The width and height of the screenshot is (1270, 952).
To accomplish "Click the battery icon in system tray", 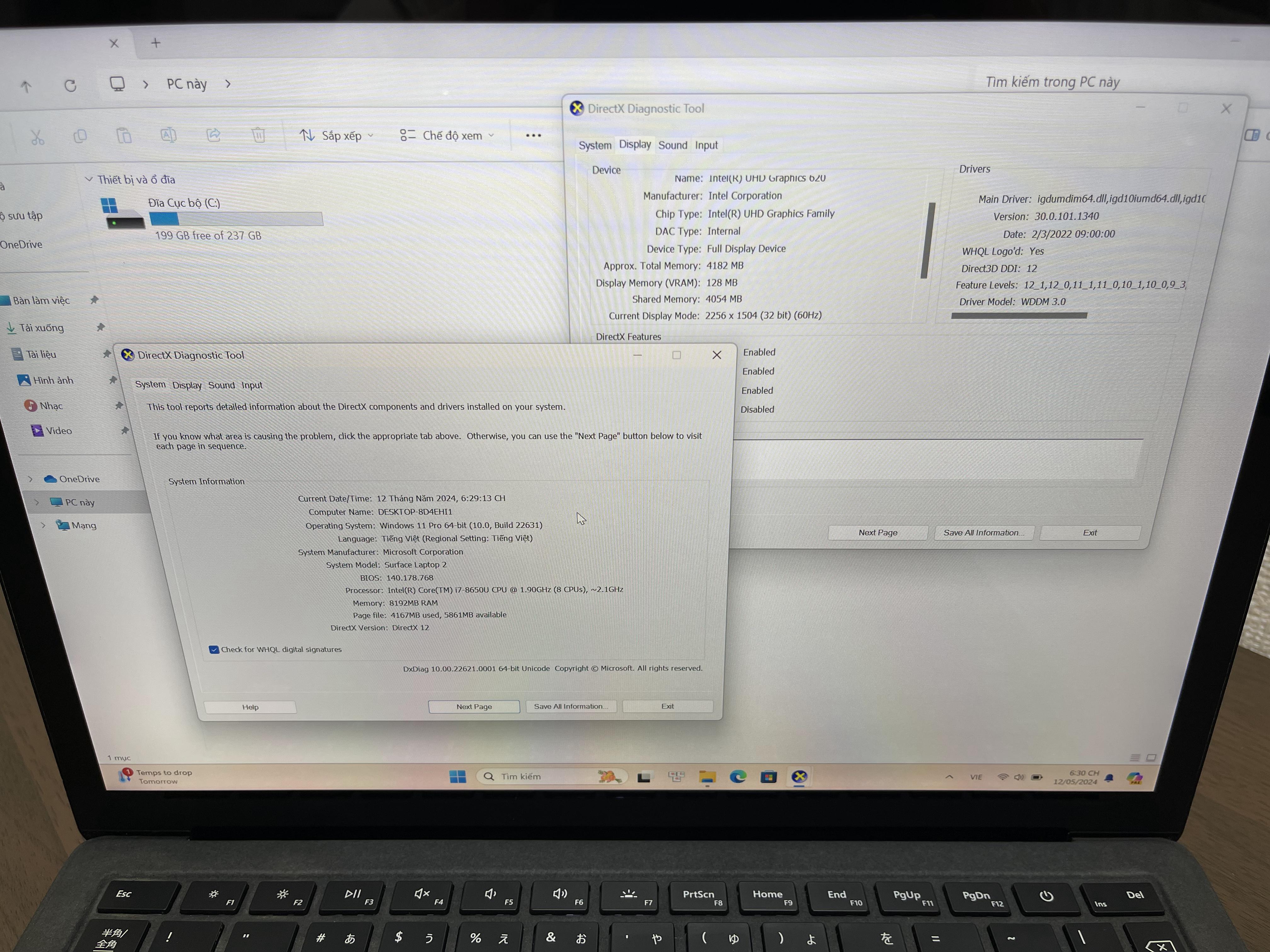I will [x=1037, y=778].
